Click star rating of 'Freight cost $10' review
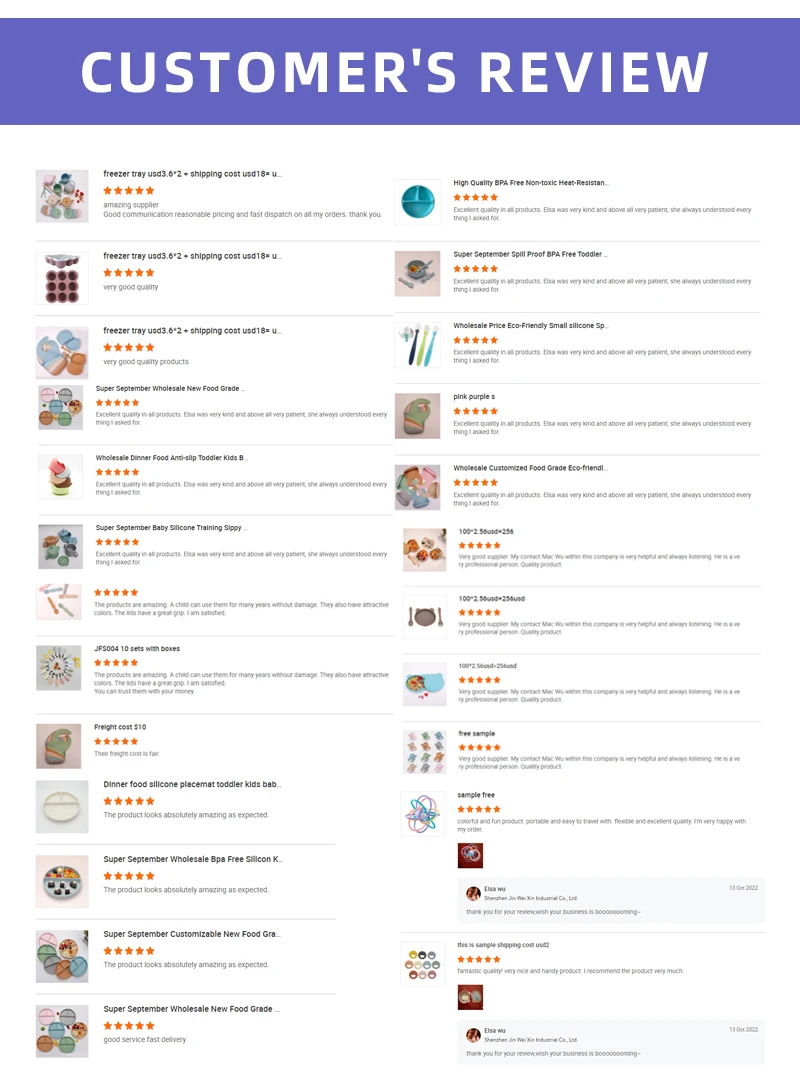Image resolution: width=800 pixels, height=1090 pixels. click(x=116, y=742)
